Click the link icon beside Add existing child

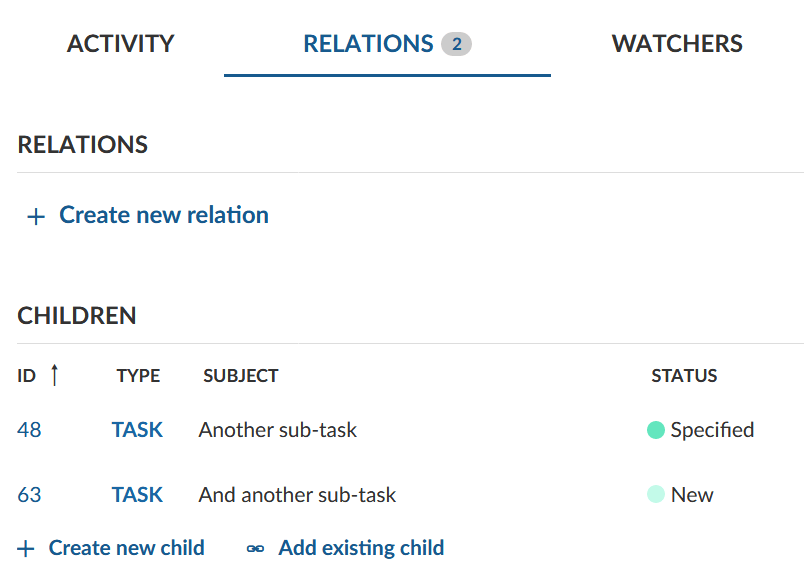point(256,549)
